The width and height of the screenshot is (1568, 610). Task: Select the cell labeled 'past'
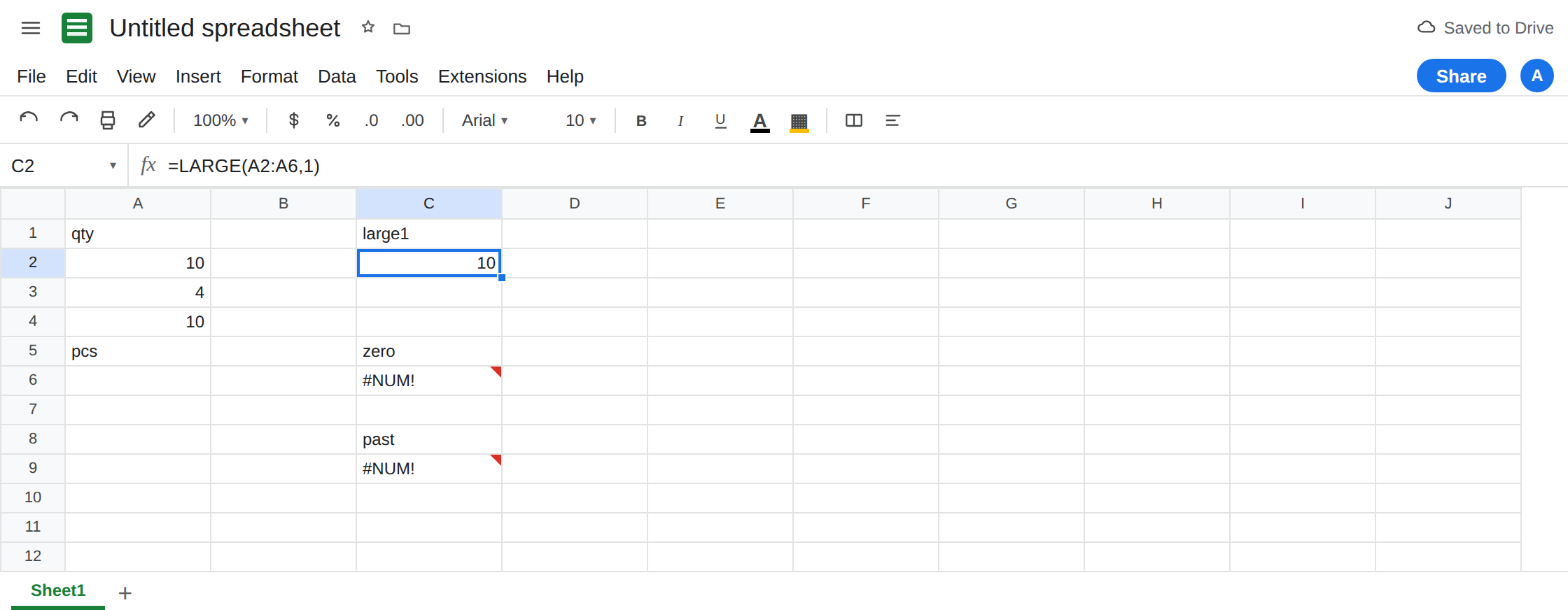point(429,439)
